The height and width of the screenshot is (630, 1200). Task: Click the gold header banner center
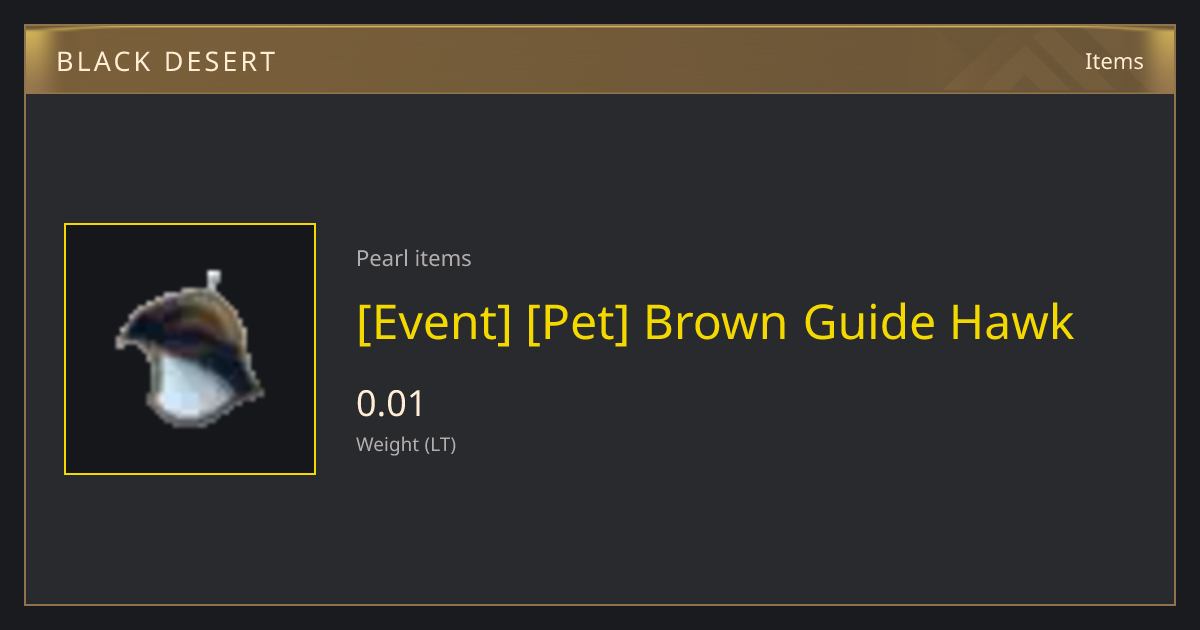coord(600,60)
